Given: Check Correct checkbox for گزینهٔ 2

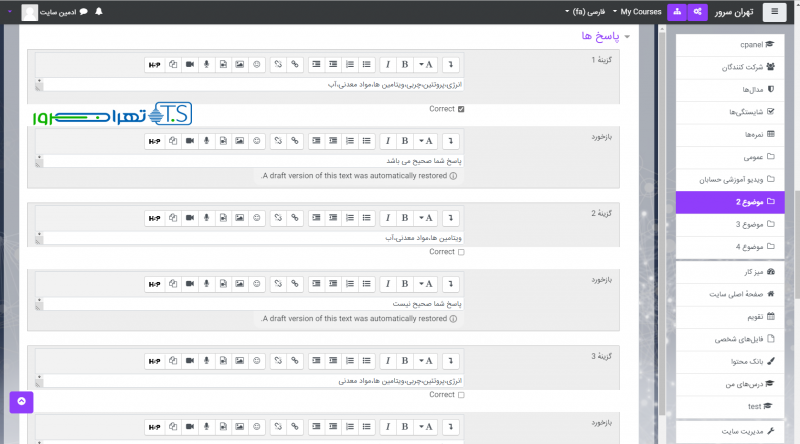Looking at the screenshot, I should coord(461,252).
